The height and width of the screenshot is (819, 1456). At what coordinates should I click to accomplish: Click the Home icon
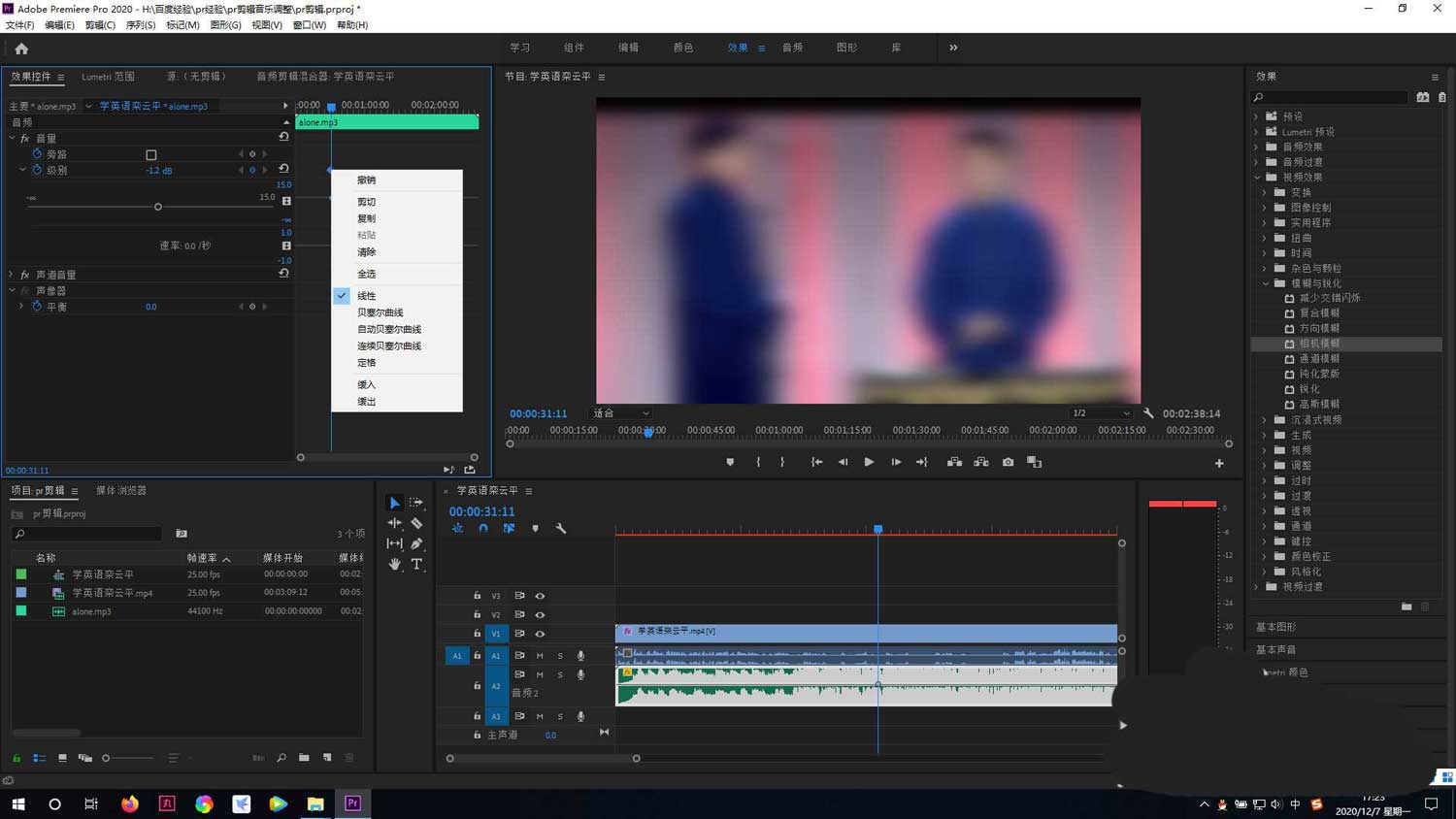[21, 49]
